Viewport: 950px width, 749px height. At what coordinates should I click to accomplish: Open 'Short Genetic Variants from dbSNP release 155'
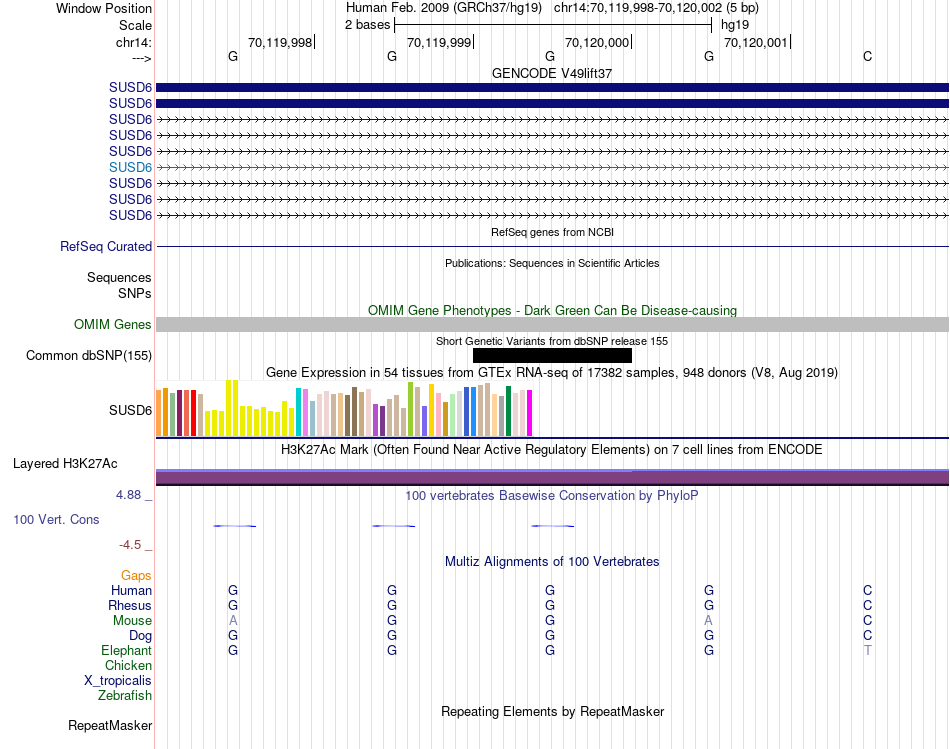coord(552,341)
